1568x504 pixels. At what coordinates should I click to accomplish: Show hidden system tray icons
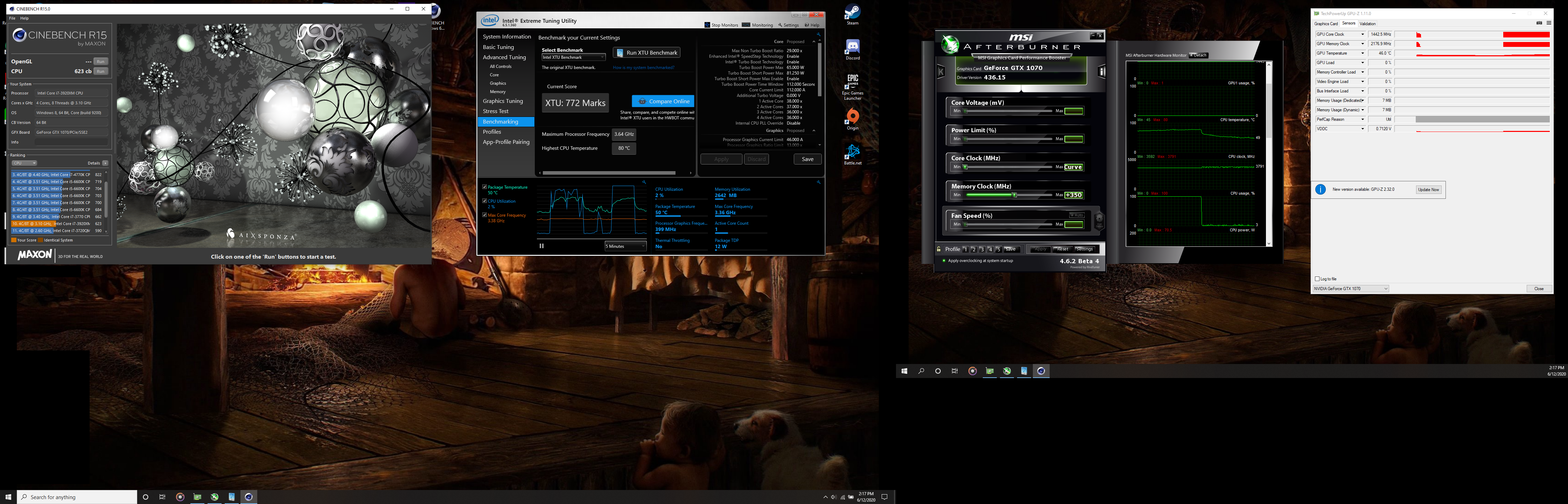(825, 497)
